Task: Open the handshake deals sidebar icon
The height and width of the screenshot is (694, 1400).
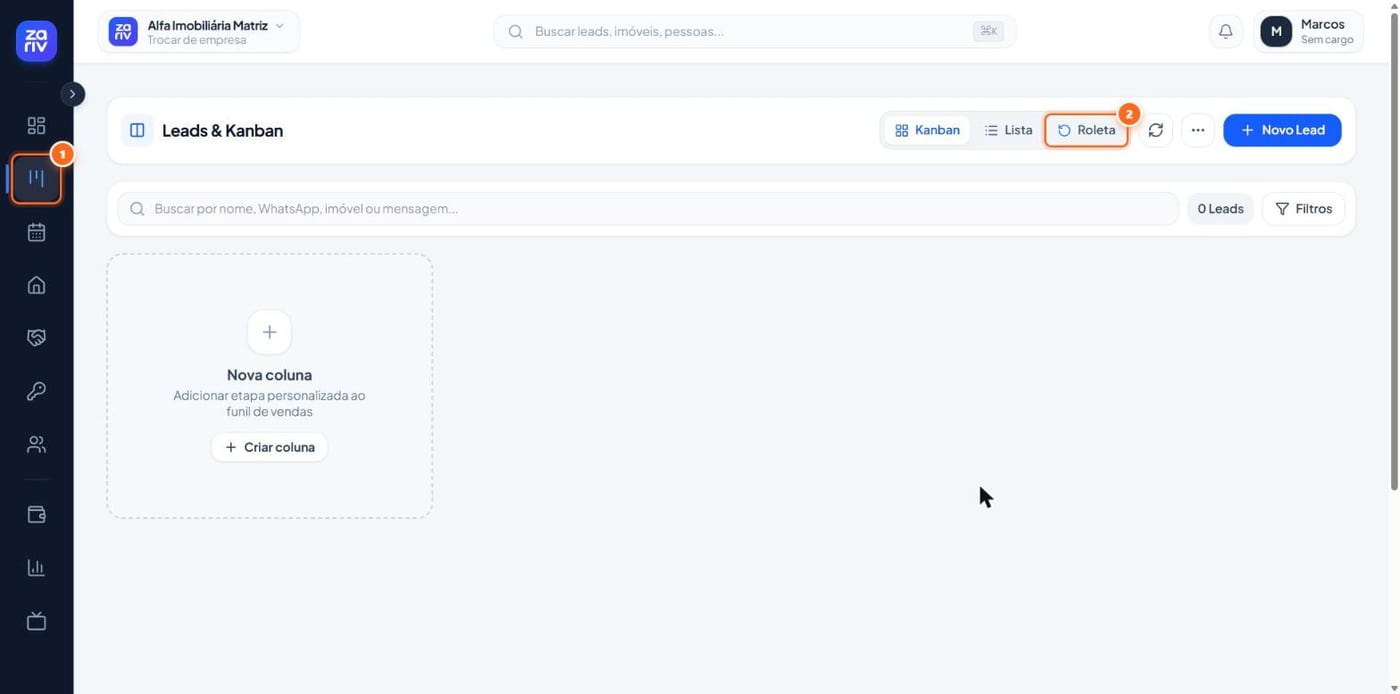Action: pos(36,338)
